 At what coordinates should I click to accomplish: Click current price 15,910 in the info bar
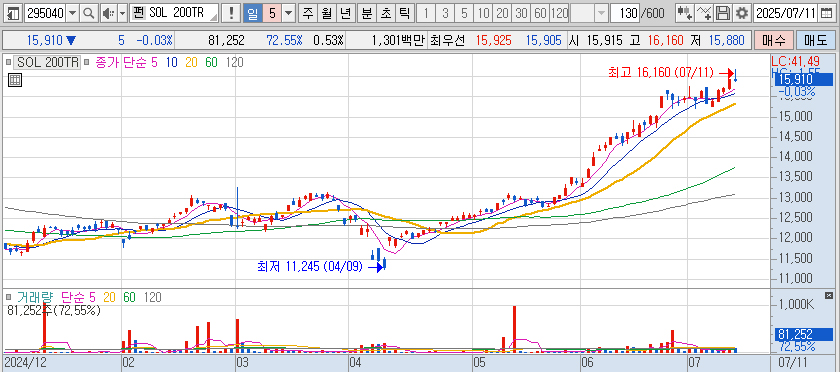pyautogui.click(x=44, y=40)
